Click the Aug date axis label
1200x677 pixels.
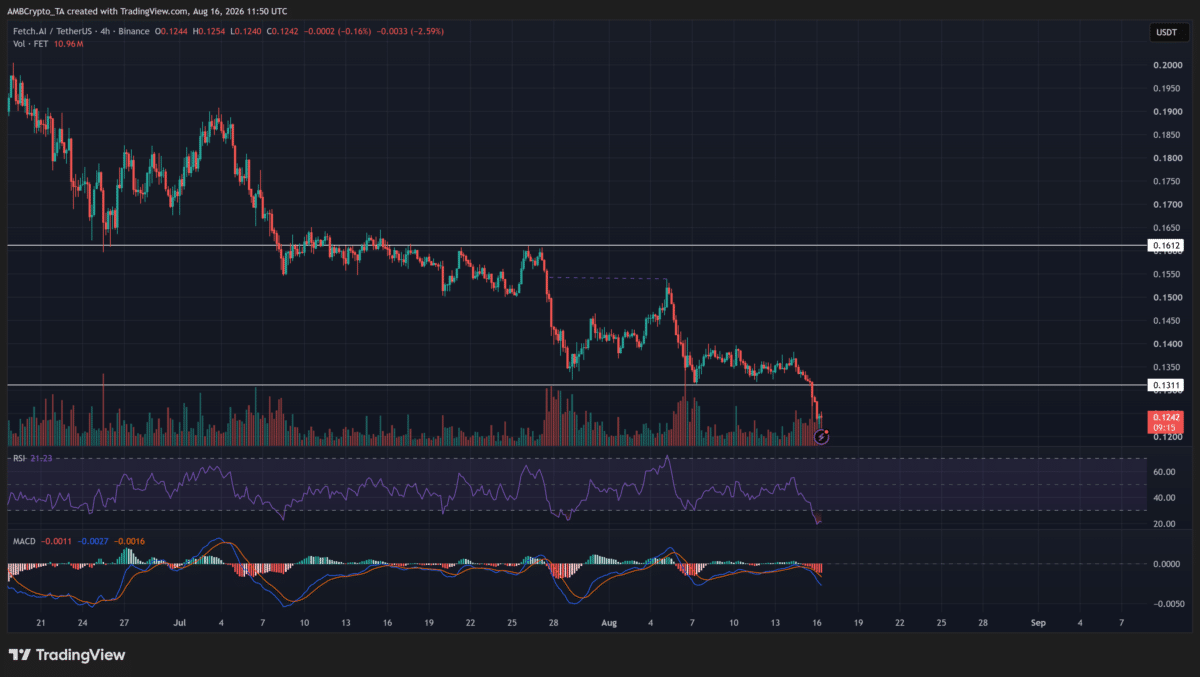point(610,622)
